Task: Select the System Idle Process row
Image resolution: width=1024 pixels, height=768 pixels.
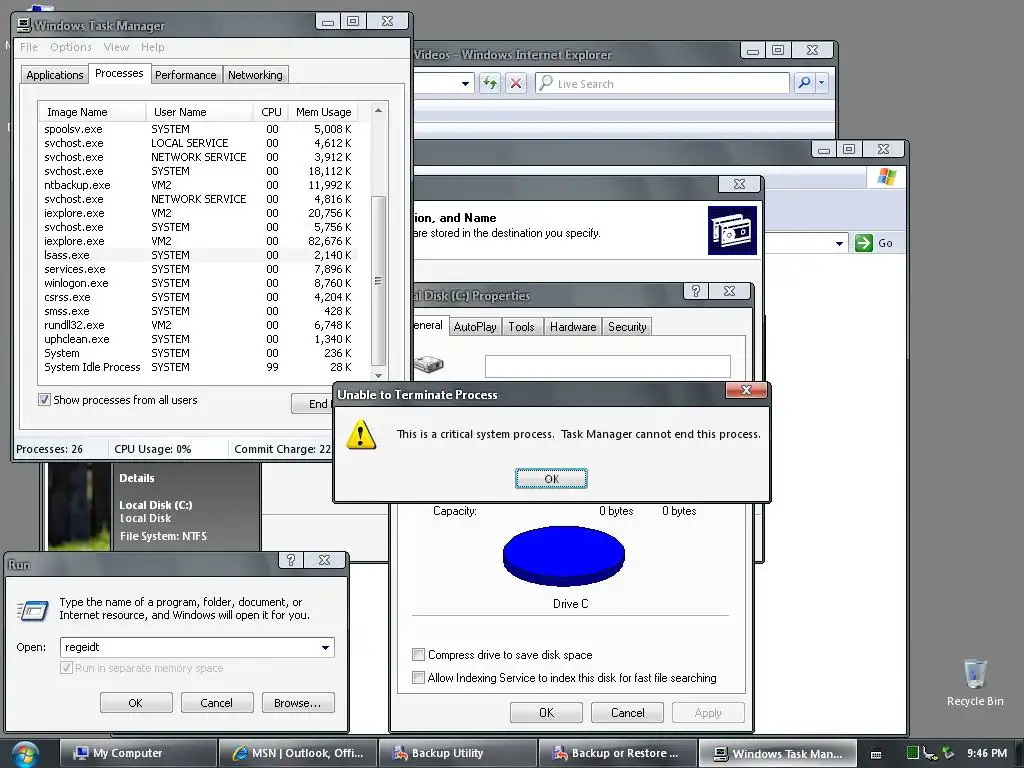Action: [x=198, y=367]
